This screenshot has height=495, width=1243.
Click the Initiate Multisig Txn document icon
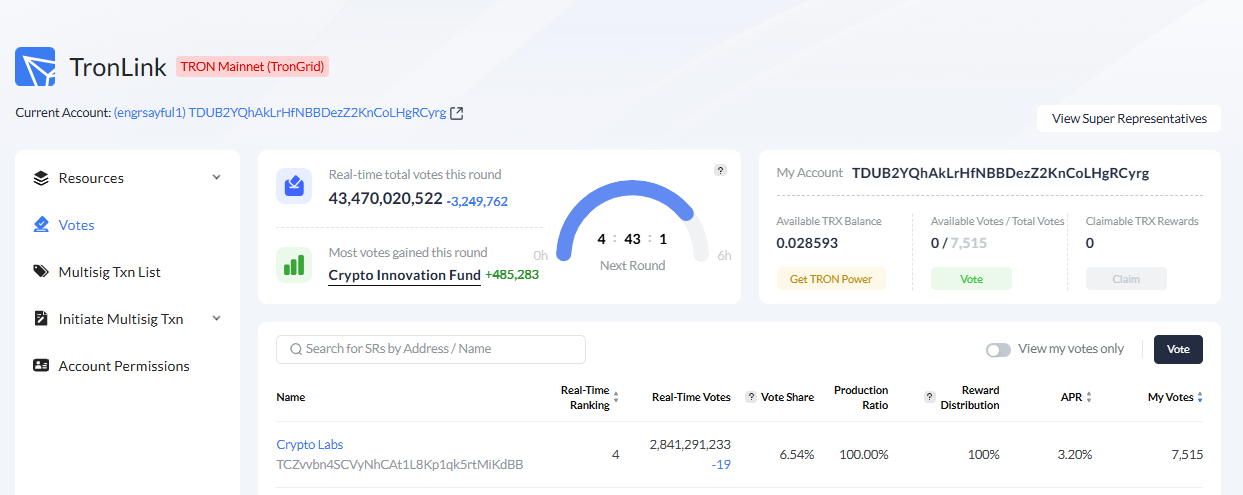[x=41, y=319]
